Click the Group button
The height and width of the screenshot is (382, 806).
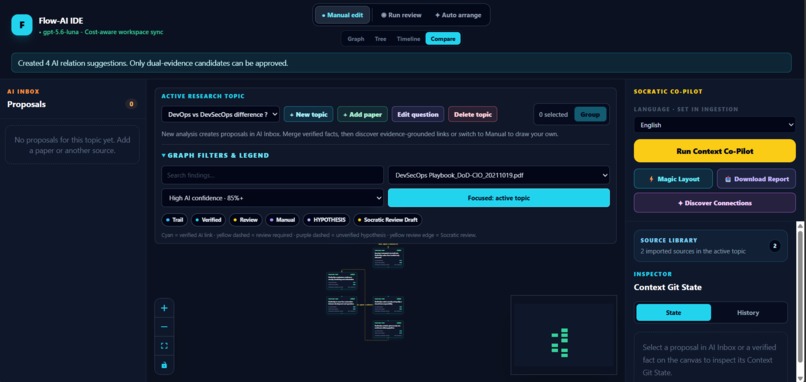[x=590, y=115]
